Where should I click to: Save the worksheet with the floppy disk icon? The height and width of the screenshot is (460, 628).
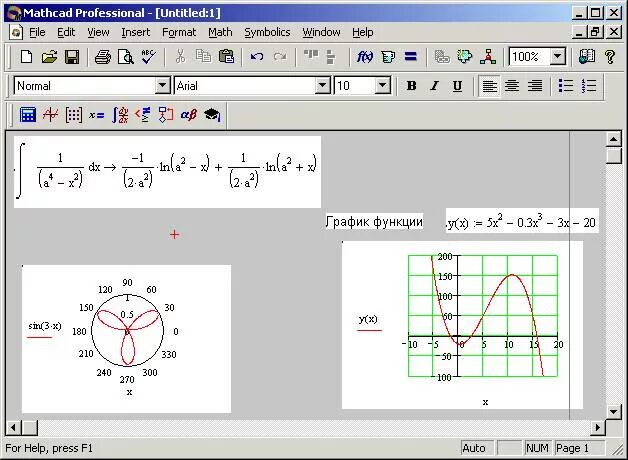(x=72, y=57)
